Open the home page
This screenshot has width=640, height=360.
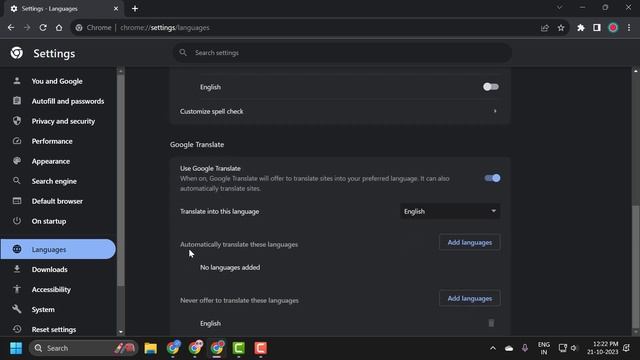59,27
